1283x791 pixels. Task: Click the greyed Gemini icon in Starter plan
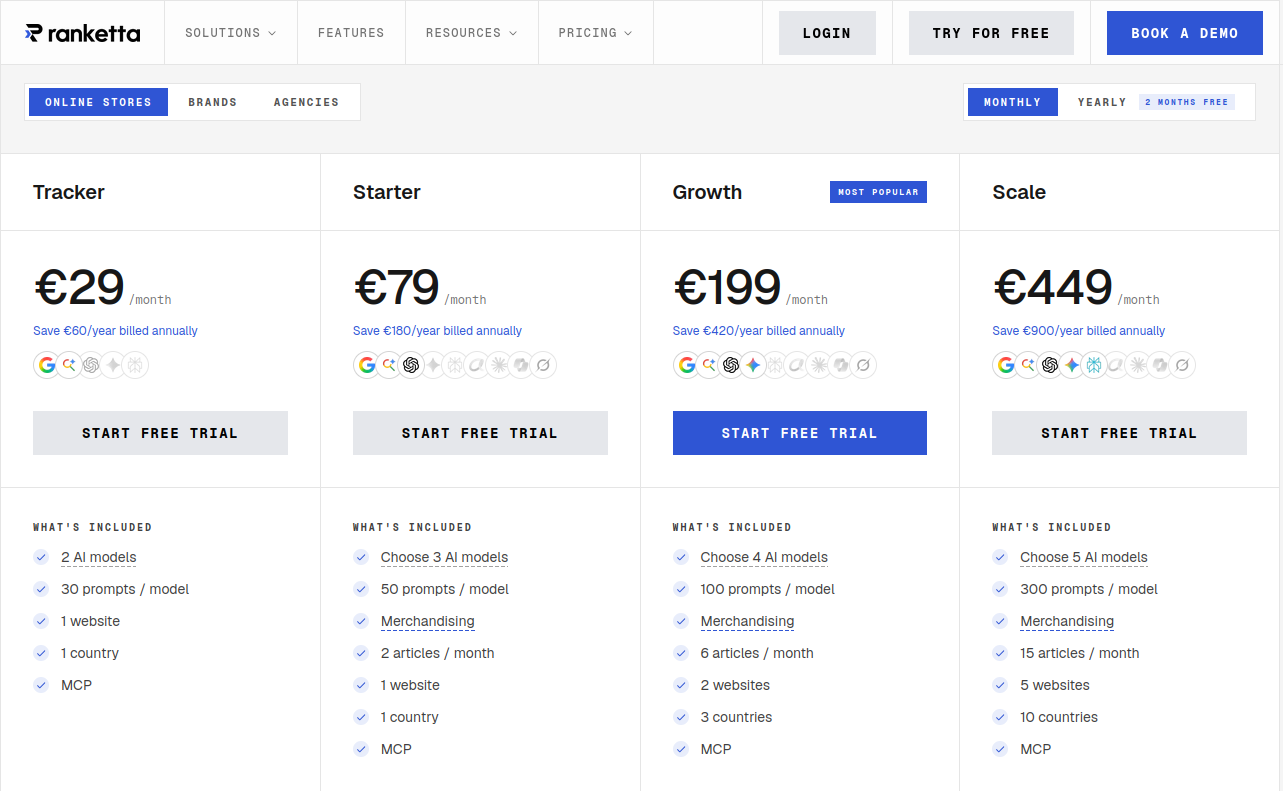[x=433, y=365]
